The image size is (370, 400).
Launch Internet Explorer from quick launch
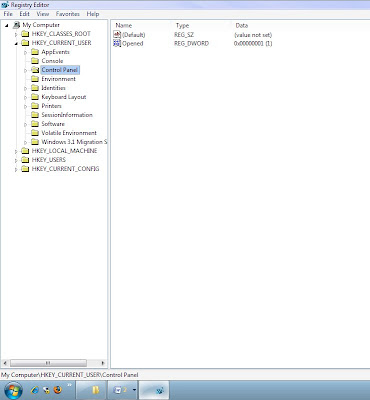35,390
